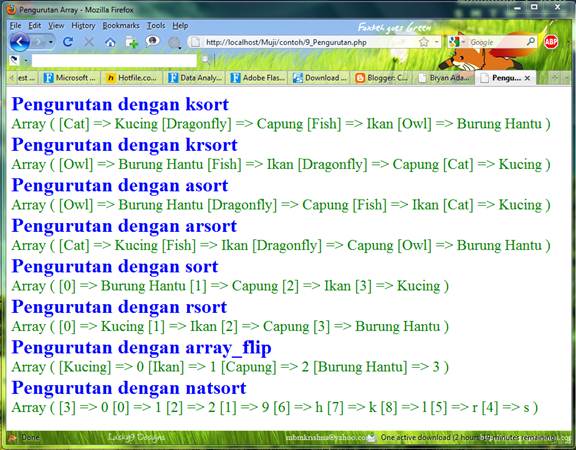Switch to the Hotfile.co... tab
This screenshot has width=576, height=450.
[x=132, y=78]
